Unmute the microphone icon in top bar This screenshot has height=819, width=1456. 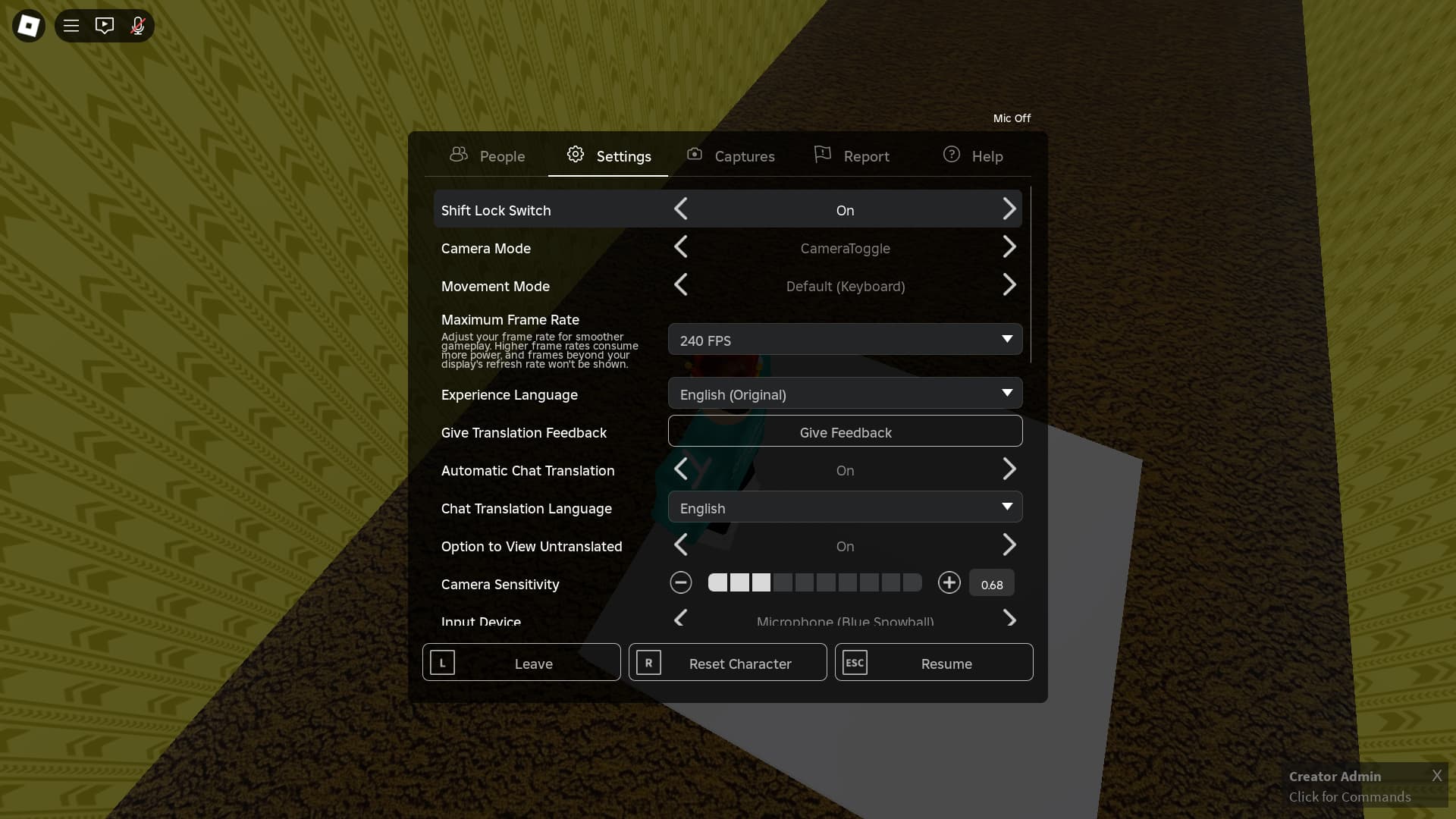coord(137,25)
